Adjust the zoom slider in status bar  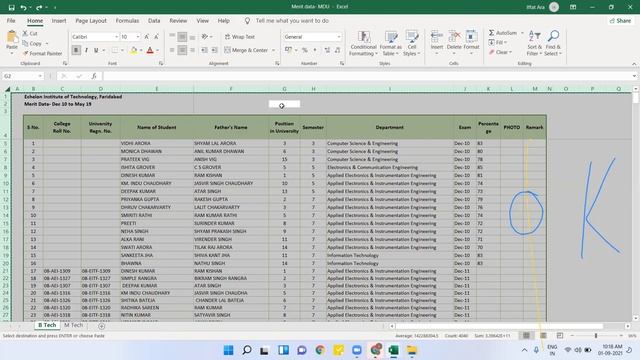point(596,336)
